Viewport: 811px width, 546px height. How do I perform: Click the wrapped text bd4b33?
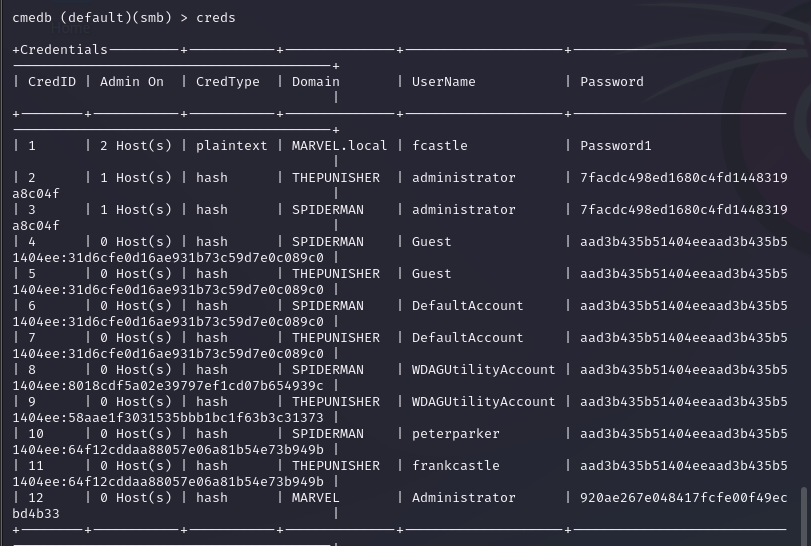(36, 514)
